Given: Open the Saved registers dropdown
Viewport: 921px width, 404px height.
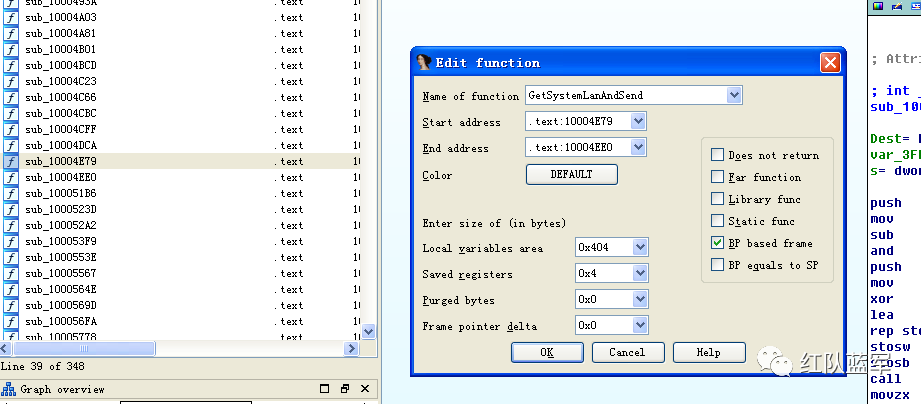Looking at the screenshot, I should click(640, 273).
